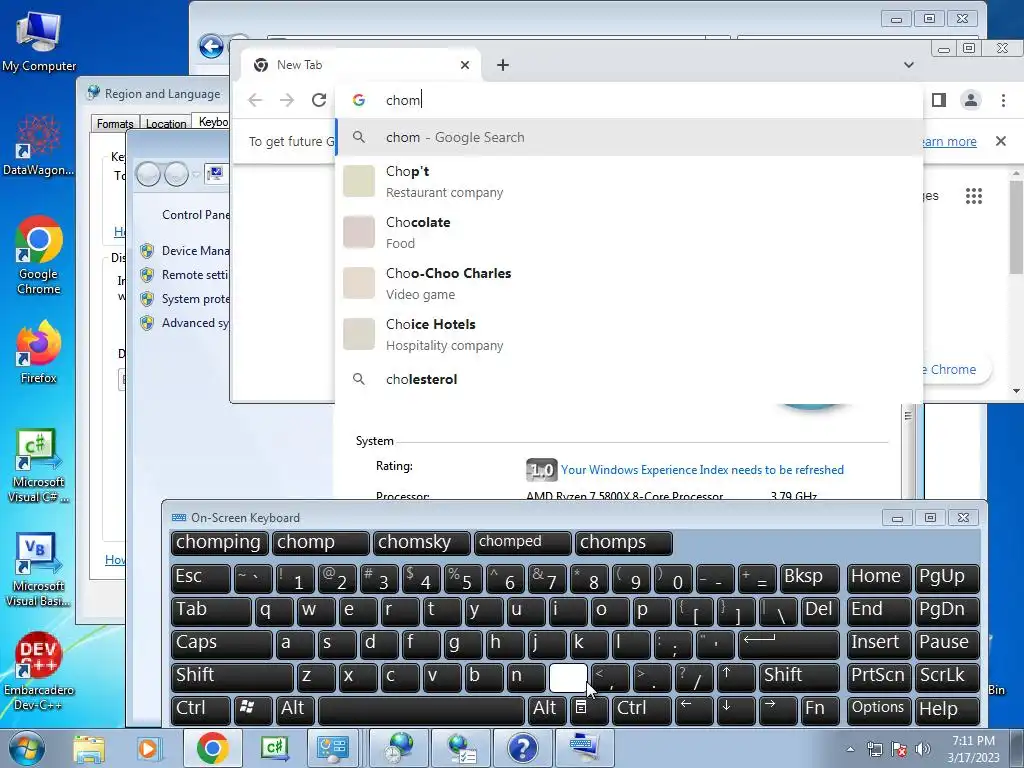Open Microsoft Visual C# desktop shortcut
Image resolution: width=1024 pixels, height=768 pixels.
tap(39, 466)
